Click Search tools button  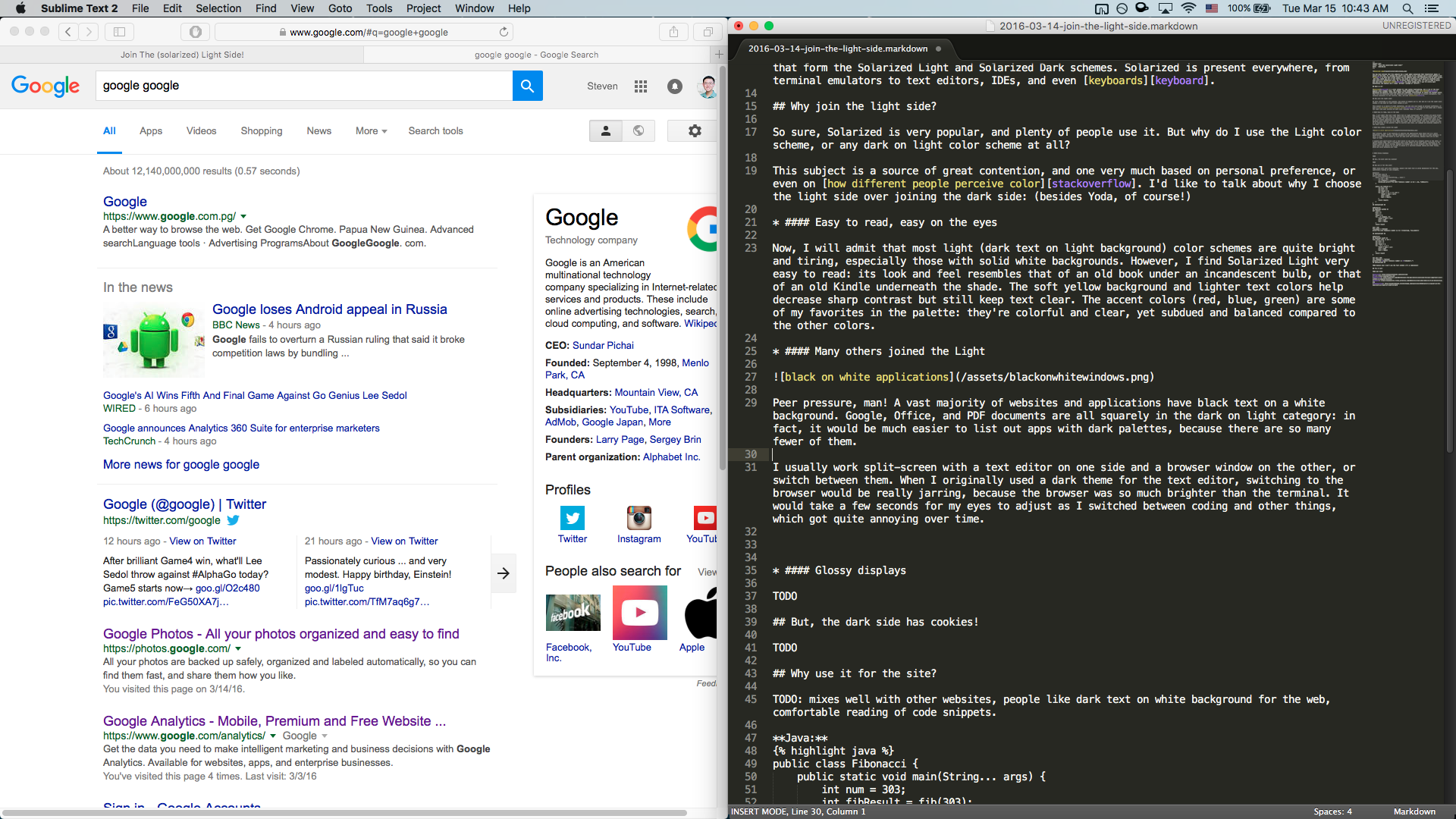tap(435, 131)
